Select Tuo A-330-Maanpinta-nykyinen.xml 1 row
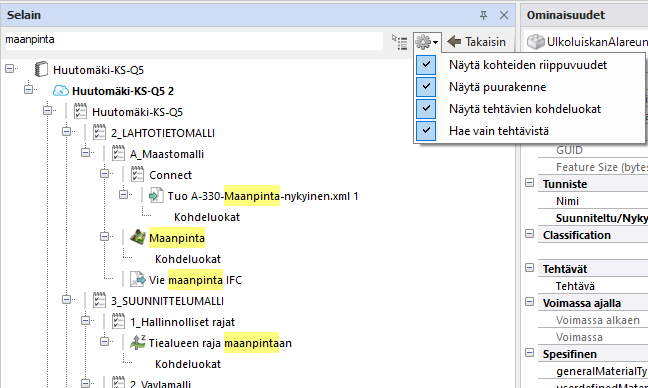 pos(263,196)
